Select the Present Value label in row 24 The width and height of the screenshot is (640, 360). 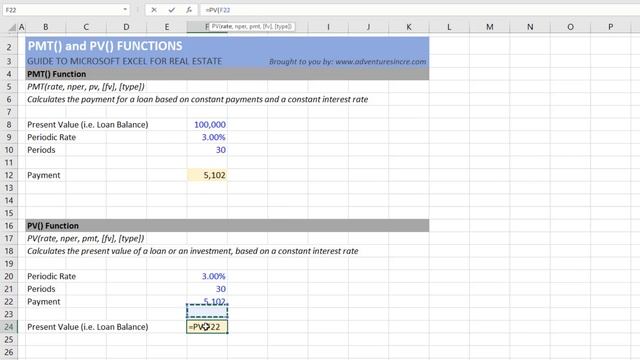[x=87, y=327]
